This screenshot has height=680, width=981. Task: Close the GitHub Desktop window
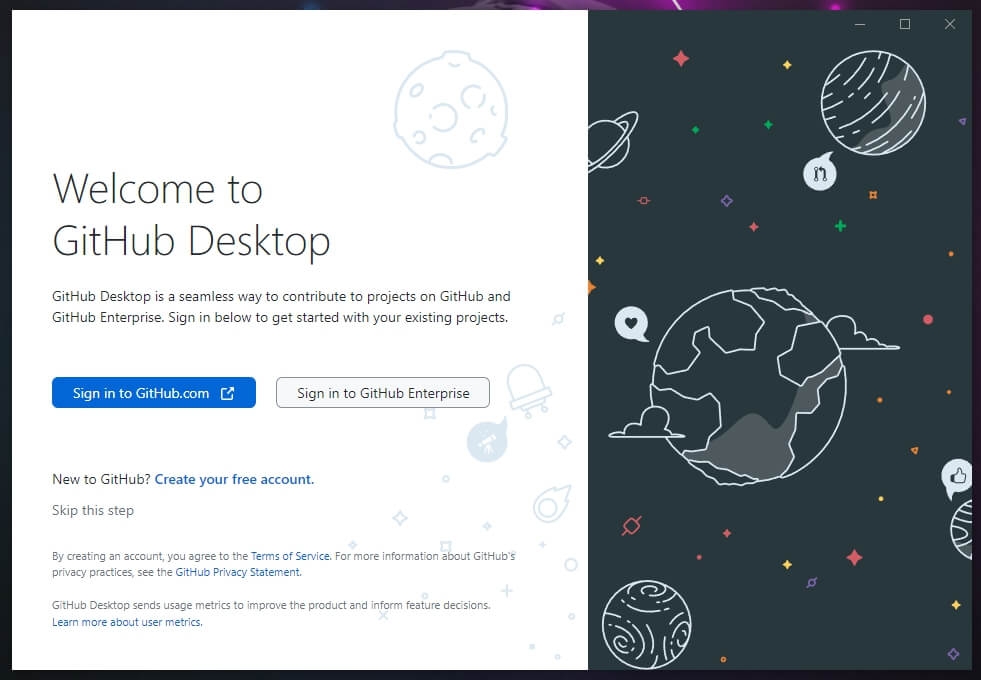950,24
